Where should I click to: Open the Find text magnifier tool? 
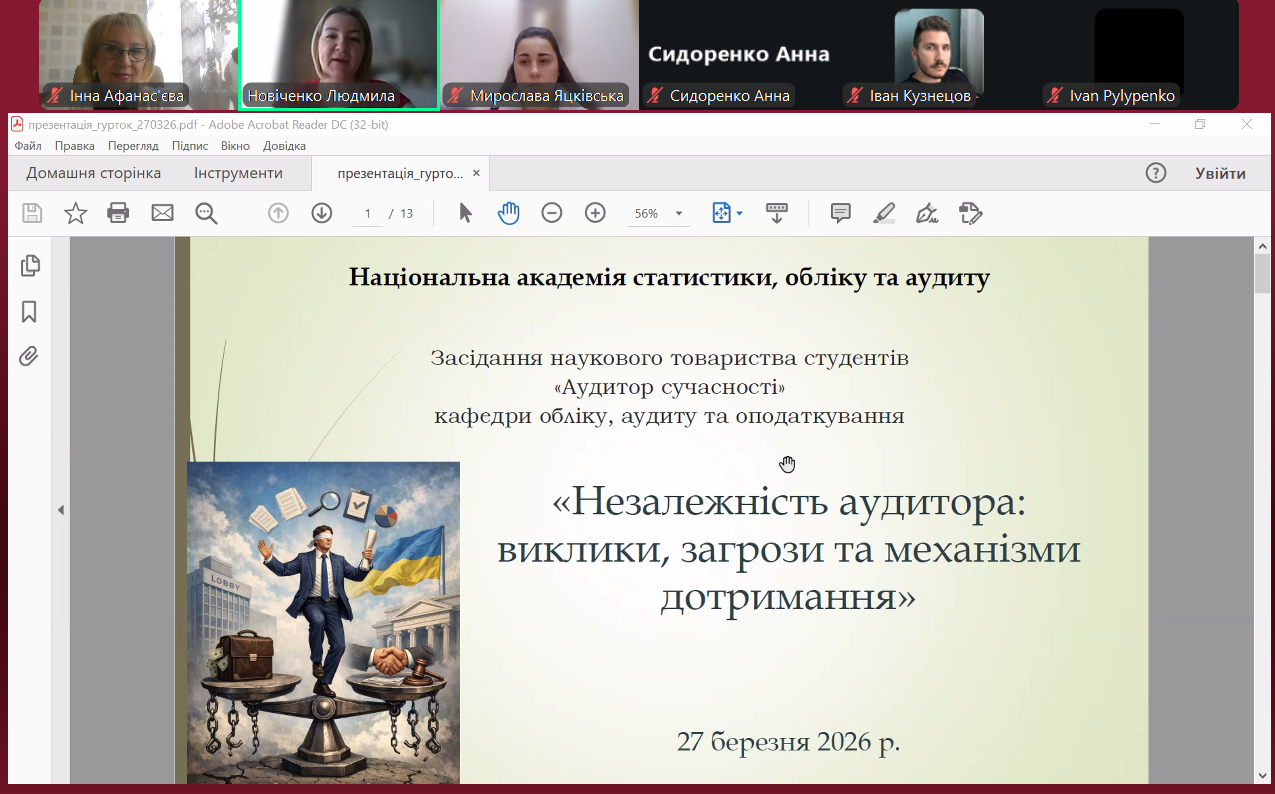pos(206,213)
